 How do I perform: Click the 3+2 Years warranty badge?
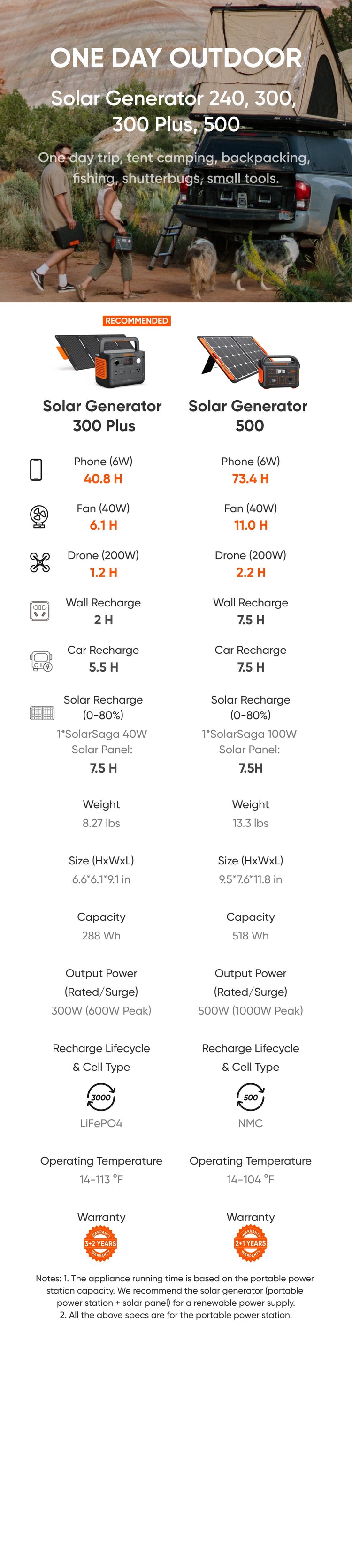click(x=100, y=1243)
